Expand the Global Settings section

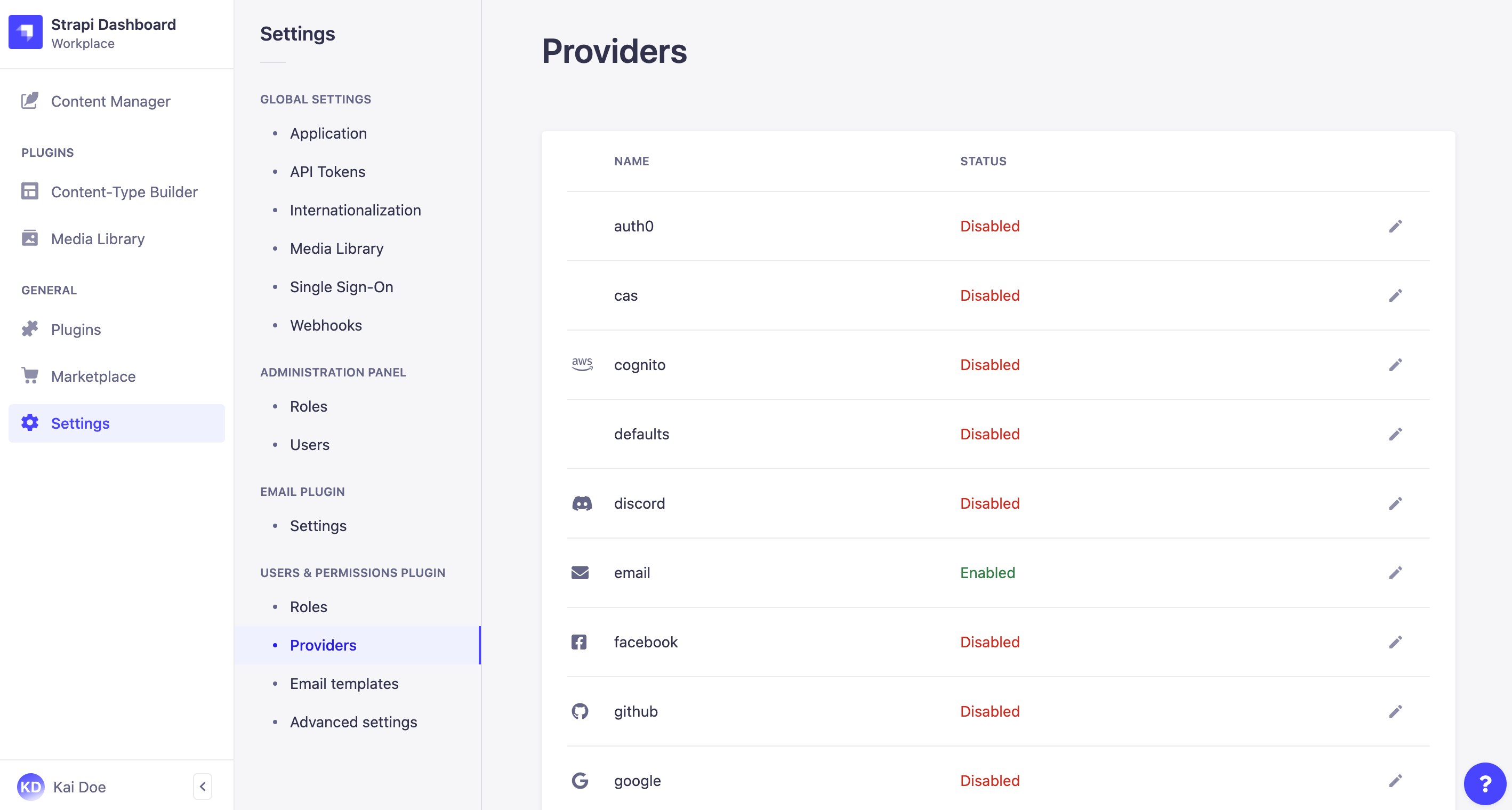(x=316, y=99)
